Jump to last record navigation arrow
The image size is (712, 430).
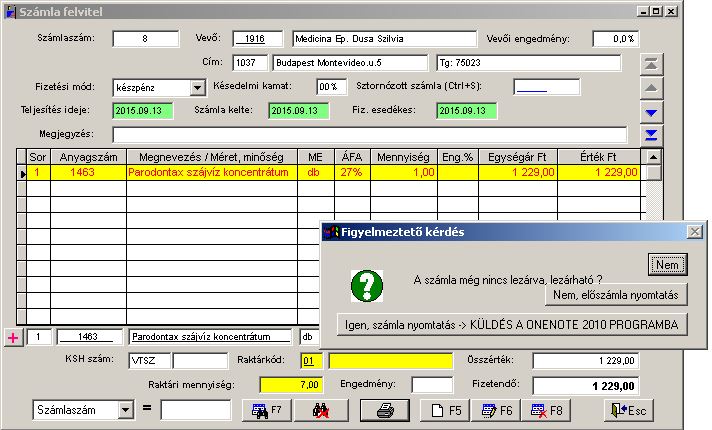click(651, 135)
